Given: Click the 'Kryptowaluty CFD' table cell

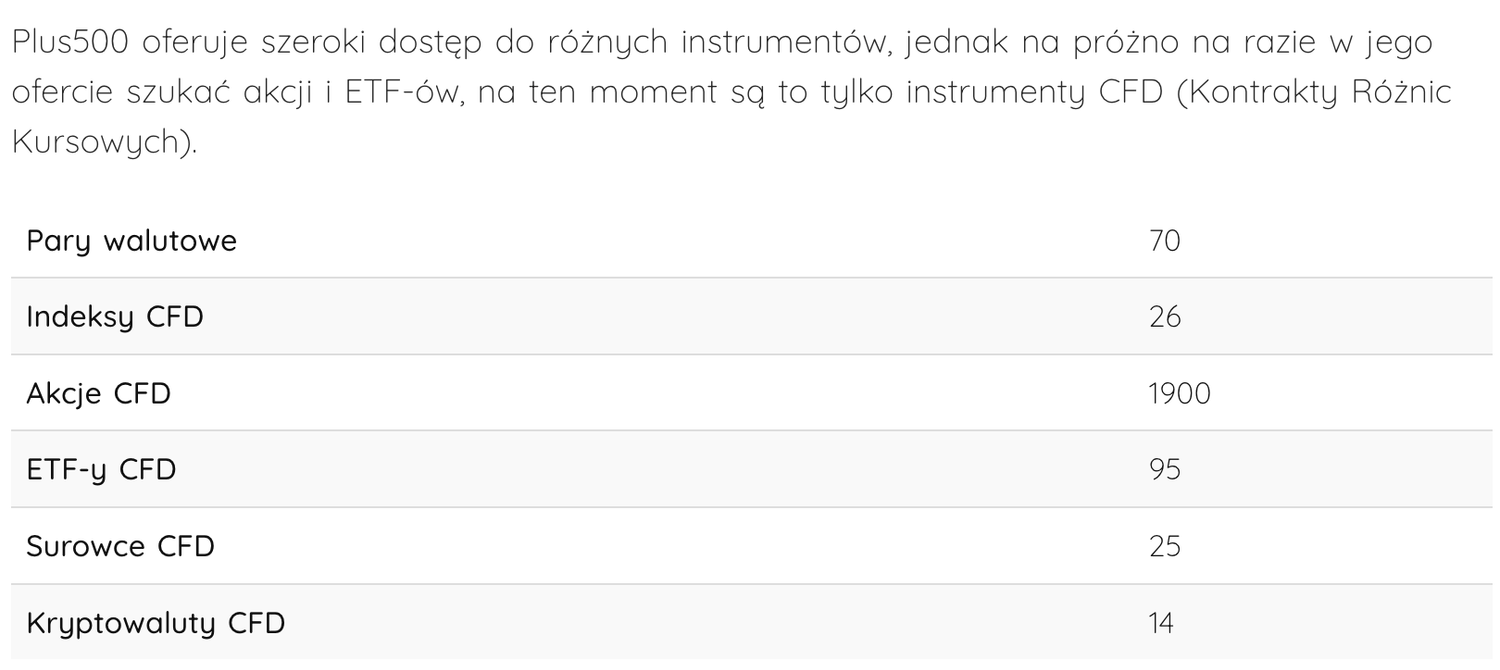Looking at the screenshot, I should pos(155,624).
